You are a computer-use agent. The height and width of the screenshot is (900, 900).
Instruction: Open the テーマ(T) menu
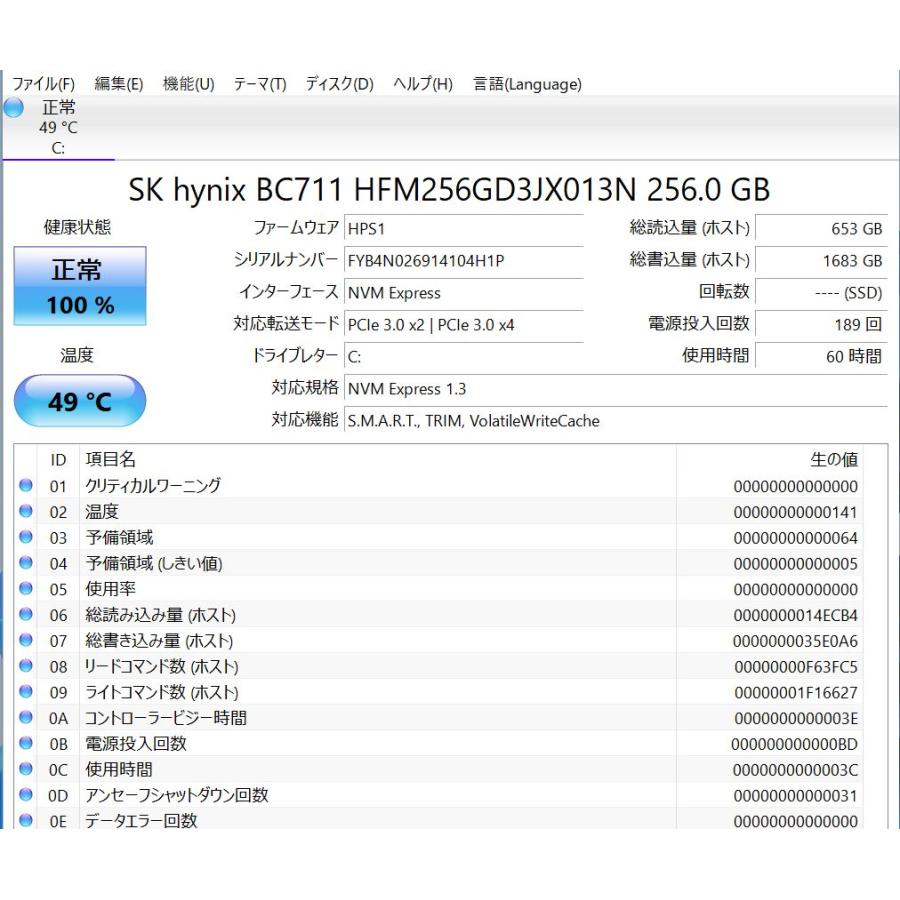[260, 84]
